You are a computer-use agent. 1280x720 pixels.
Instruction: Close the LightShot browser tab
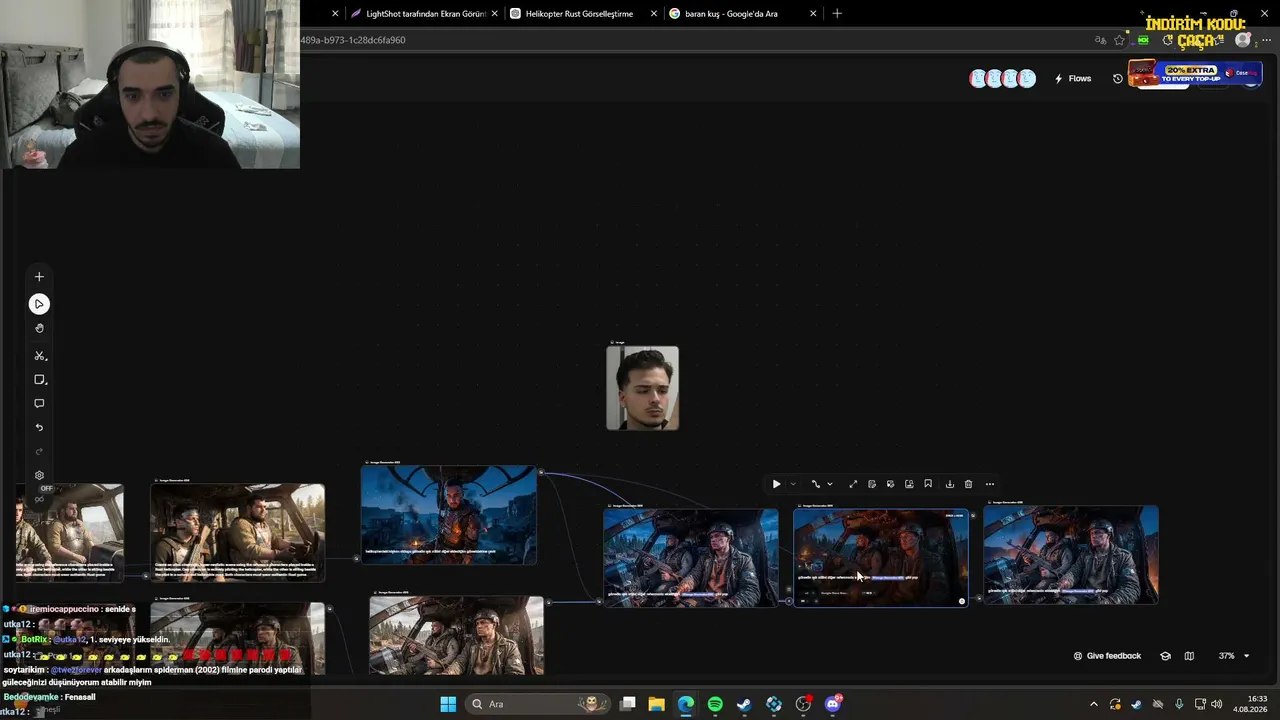pyautogui.click(x=494, y=14)
